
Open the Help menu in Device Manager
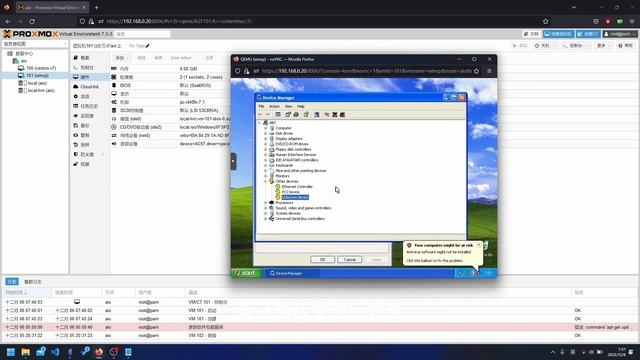pyautogui.click(x=300, y=107)
